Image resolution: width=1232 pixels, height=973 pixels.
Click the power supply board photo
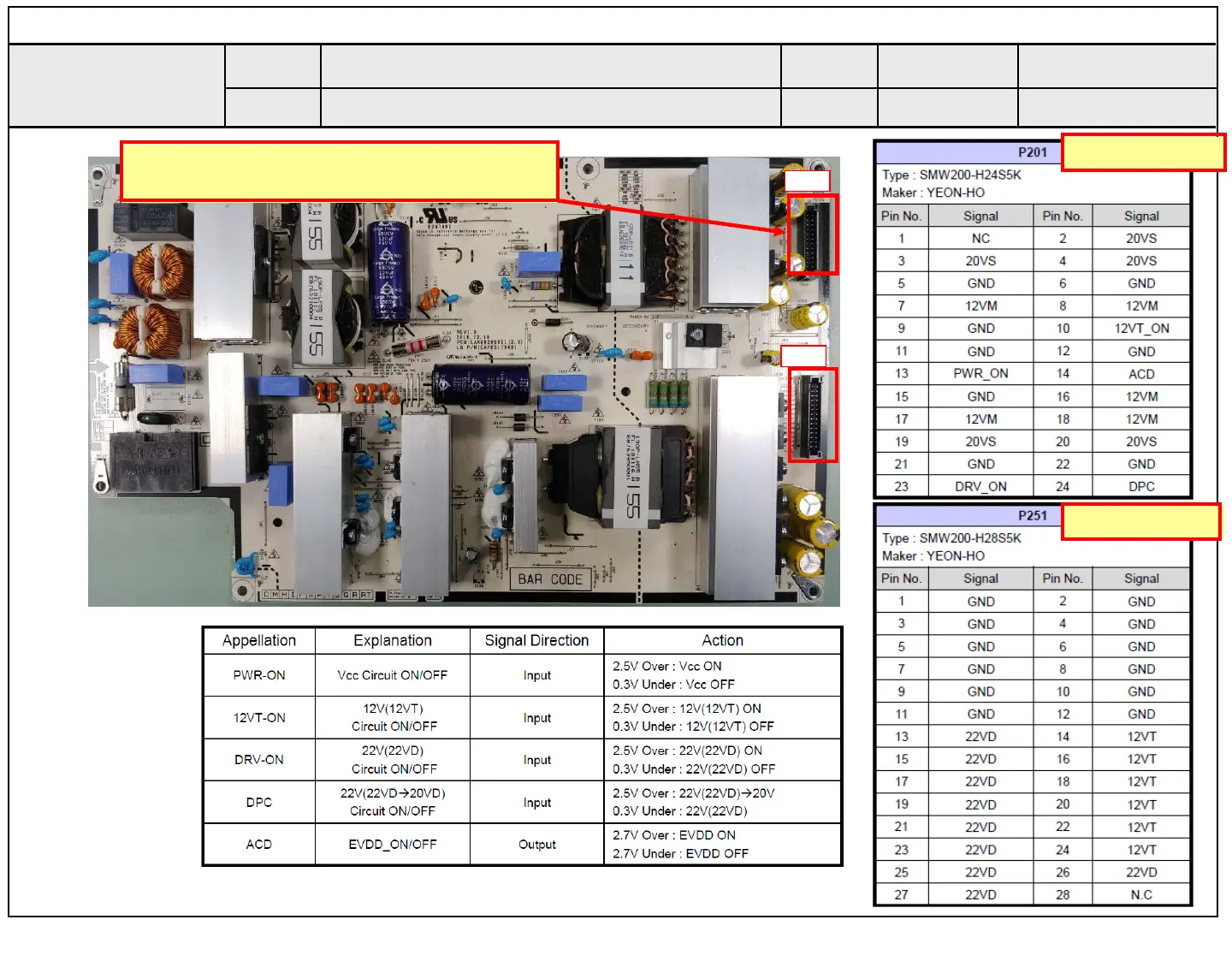(464, 382)
